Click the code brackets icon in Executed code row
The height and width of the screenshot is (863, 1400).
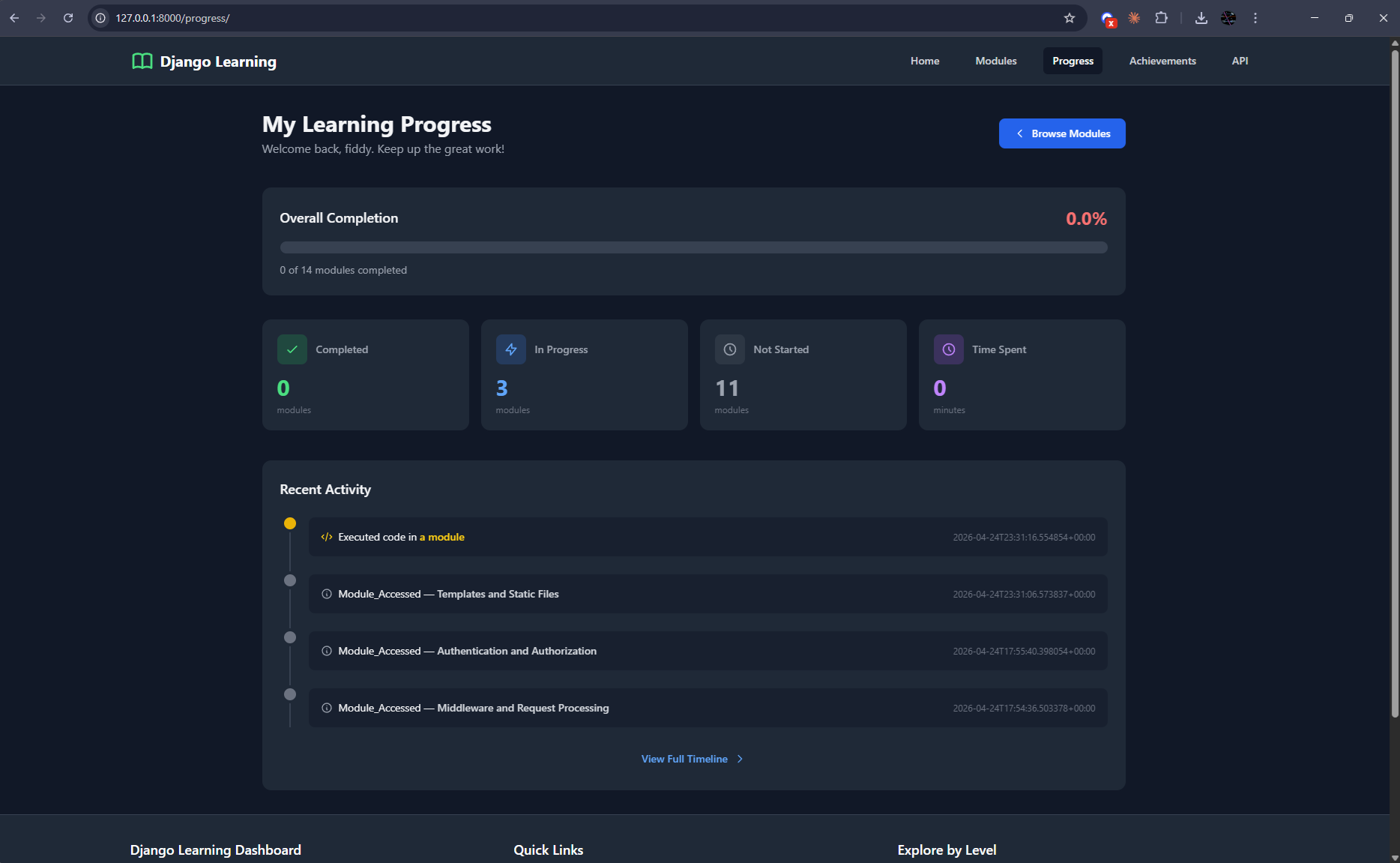(327, 537)
